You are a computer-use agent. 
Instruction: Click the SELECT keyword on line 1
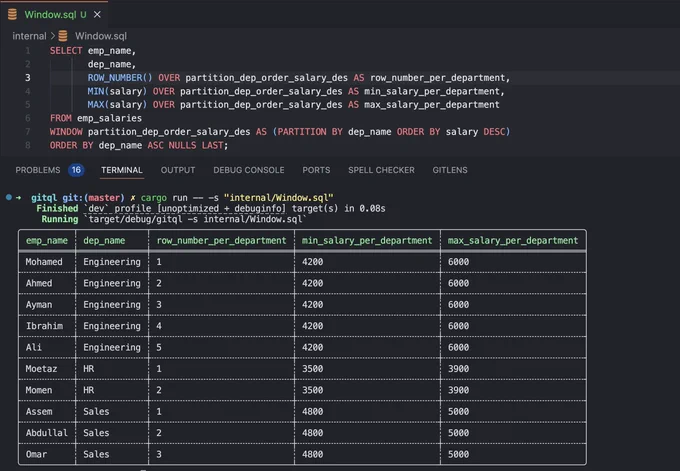[x=66, y=51]
